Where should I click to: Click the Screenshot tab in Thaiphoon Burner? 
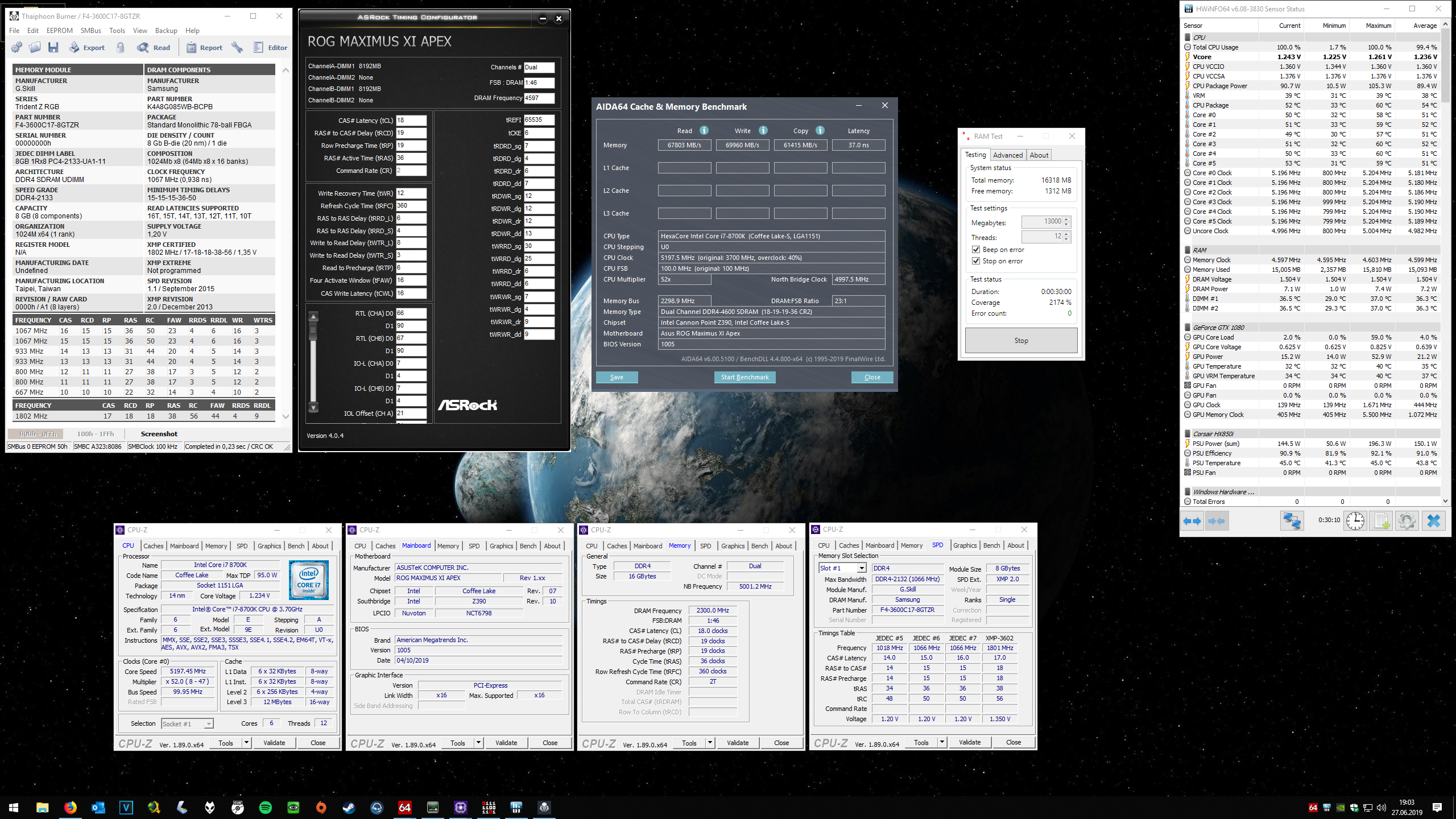coord(159,434)
